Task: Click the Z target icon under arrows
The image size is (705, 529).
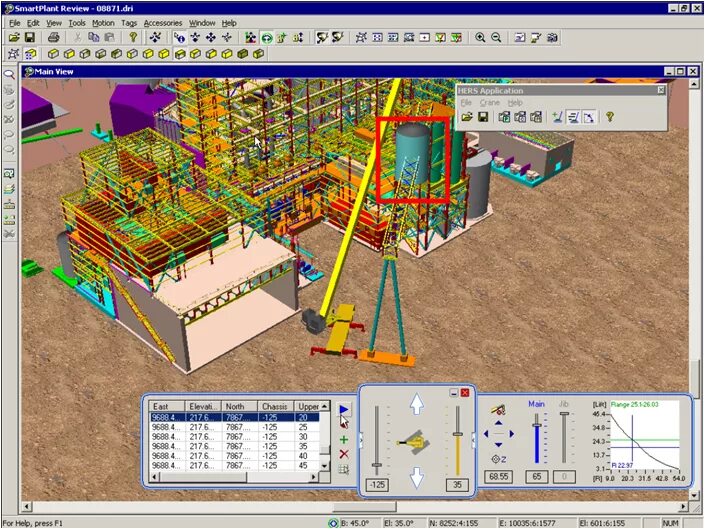Action: point(499,459)
